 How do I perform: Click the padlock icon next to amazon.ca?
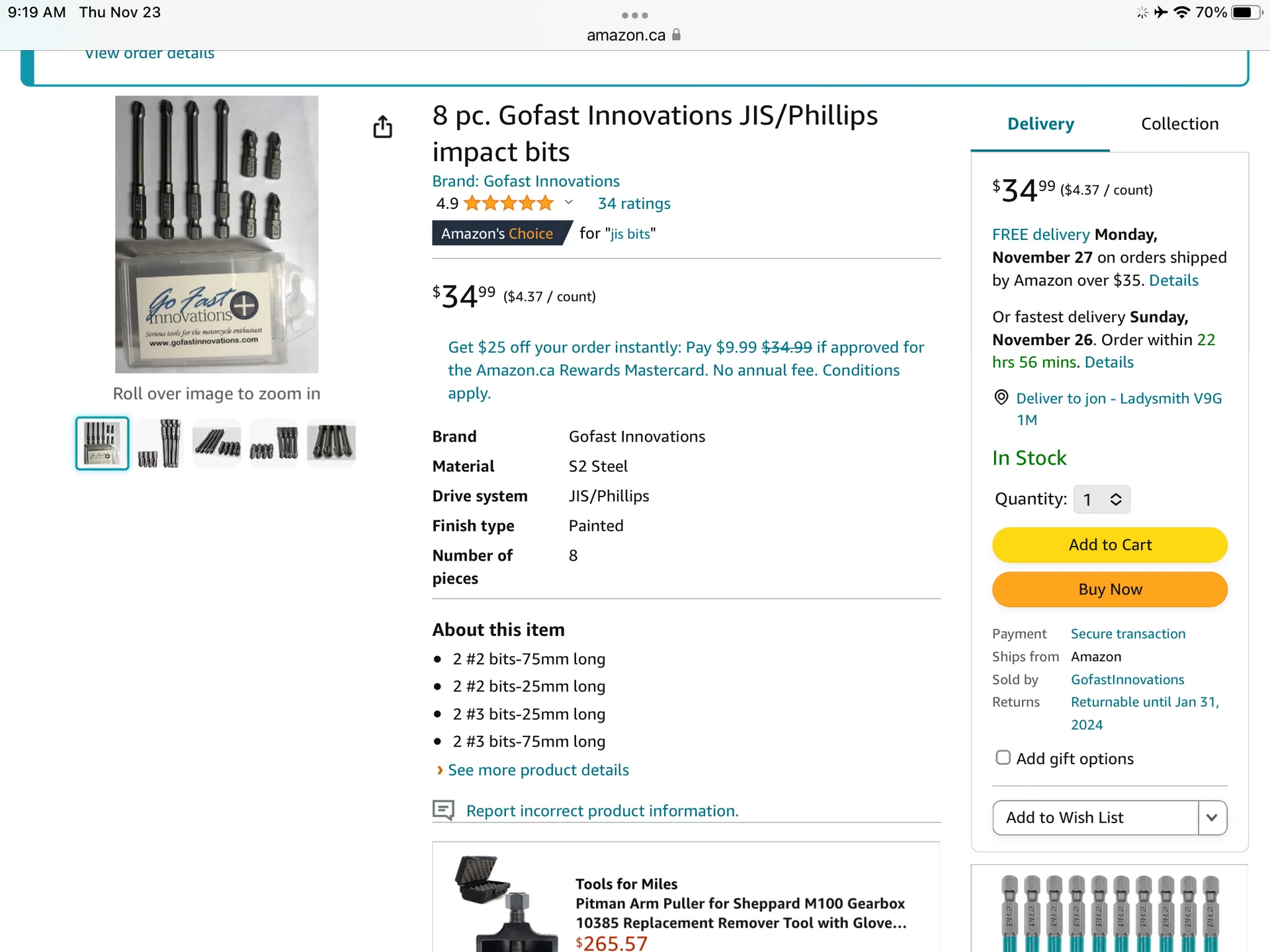point(676,35)
